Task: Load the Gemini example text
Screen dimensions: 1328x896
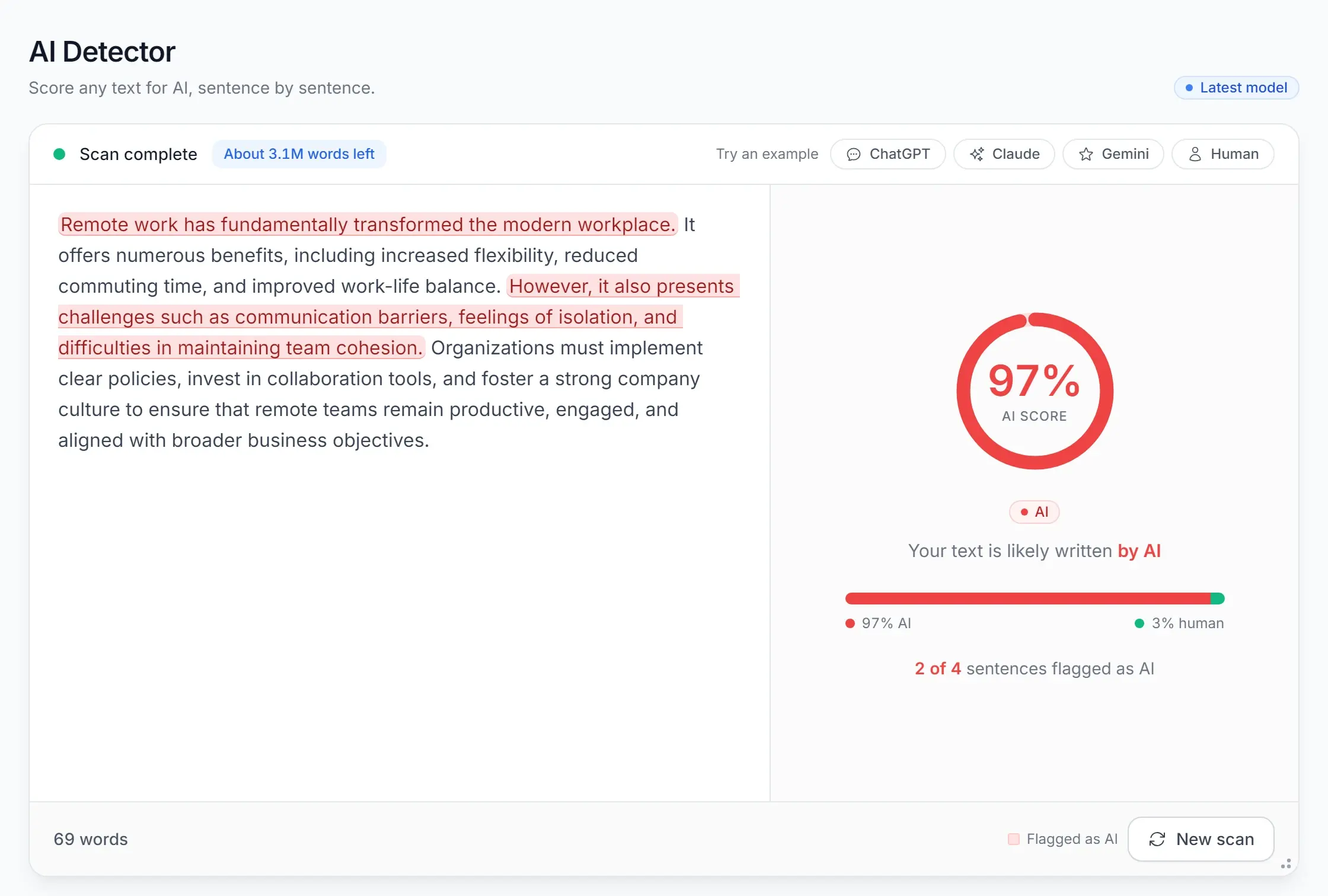Action: coord(1113,154)
